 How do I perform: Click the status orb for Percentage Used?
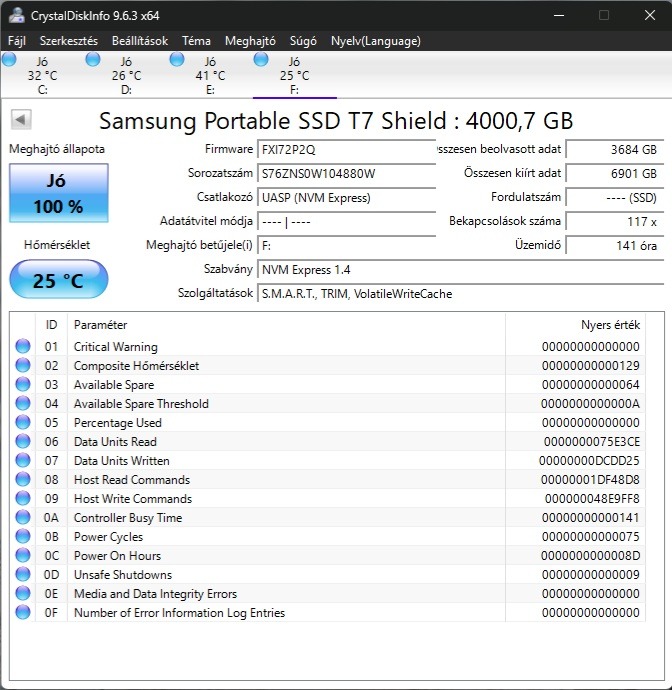23,422
